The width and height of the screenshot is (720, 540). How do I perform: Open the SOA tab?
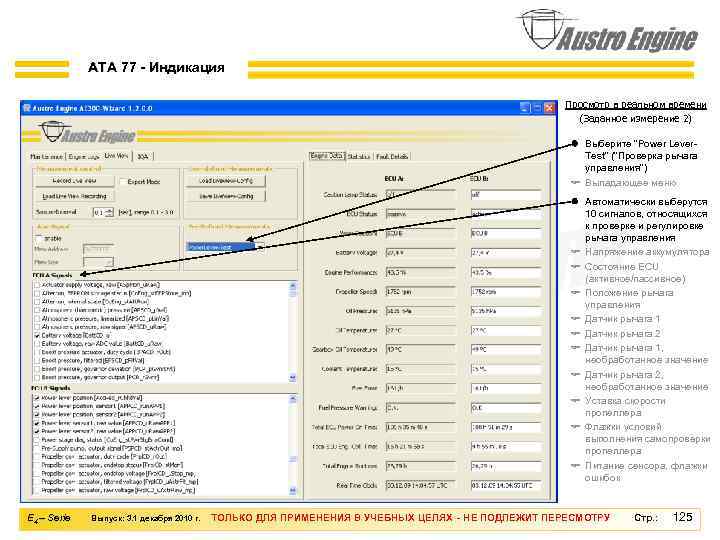pyautogui.click(x=143, y=157)
